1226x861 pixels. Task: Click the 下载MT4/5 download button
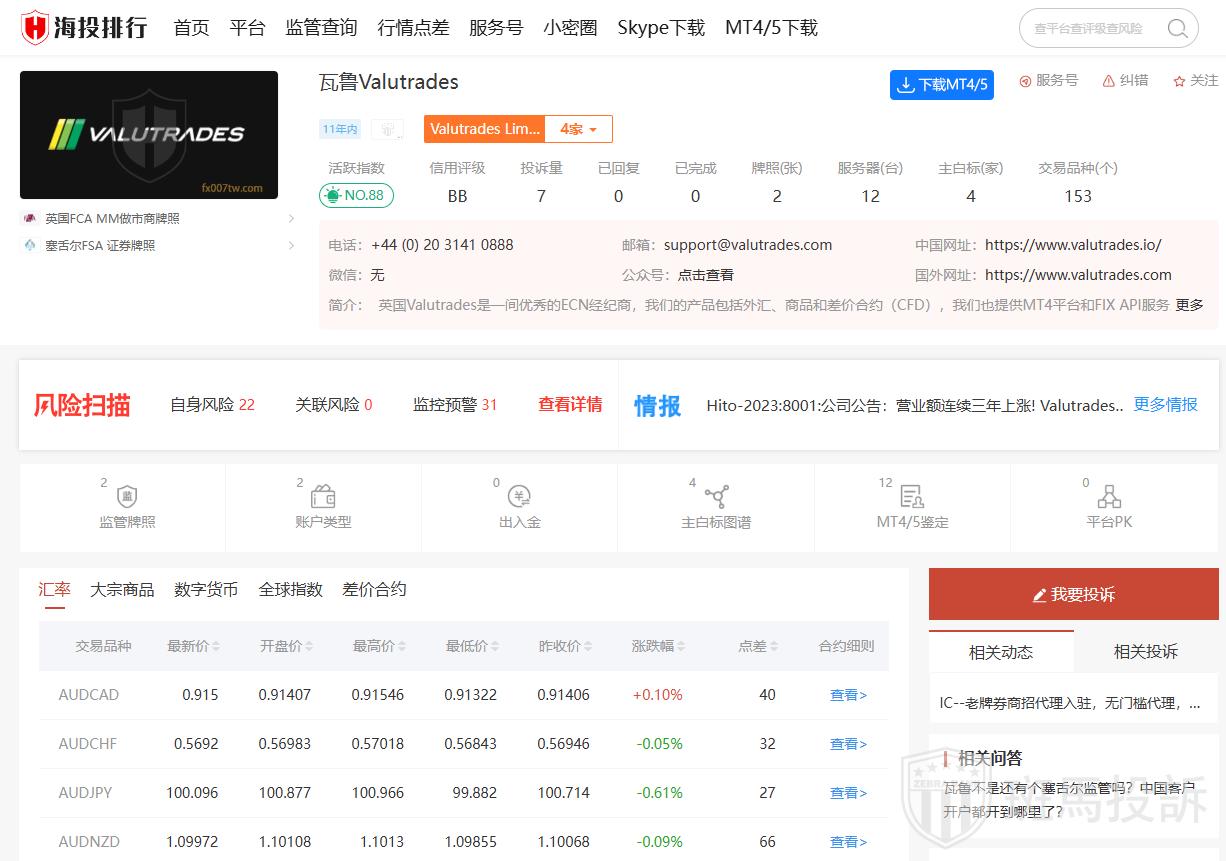(x=941, y=85)
